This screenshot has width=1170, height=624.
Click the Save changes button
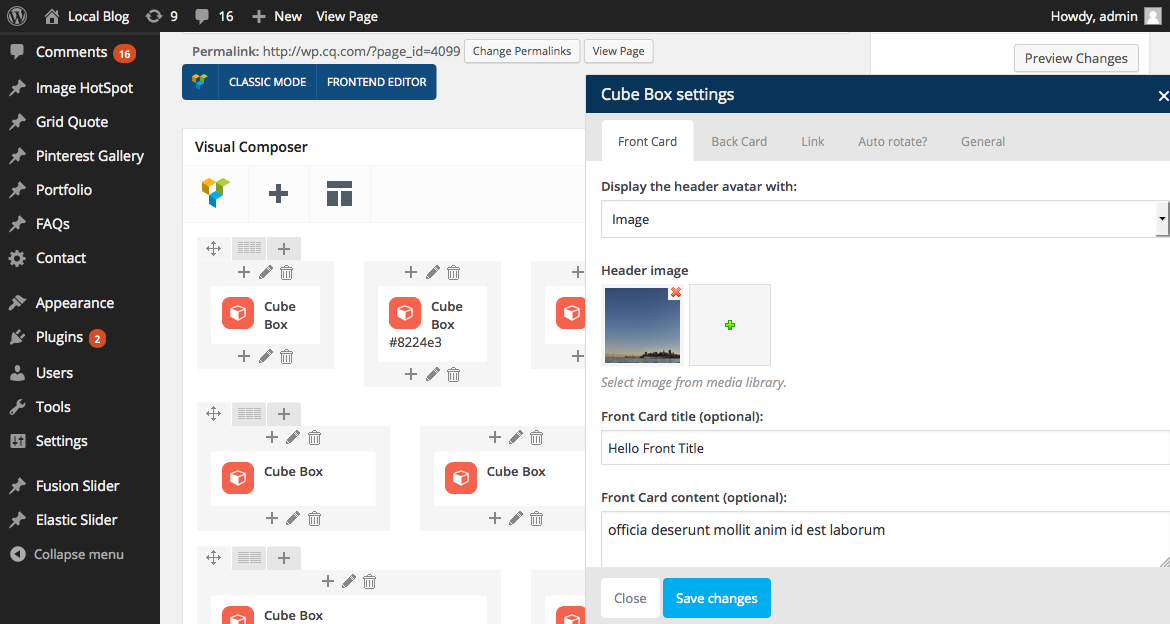point(716,598)
